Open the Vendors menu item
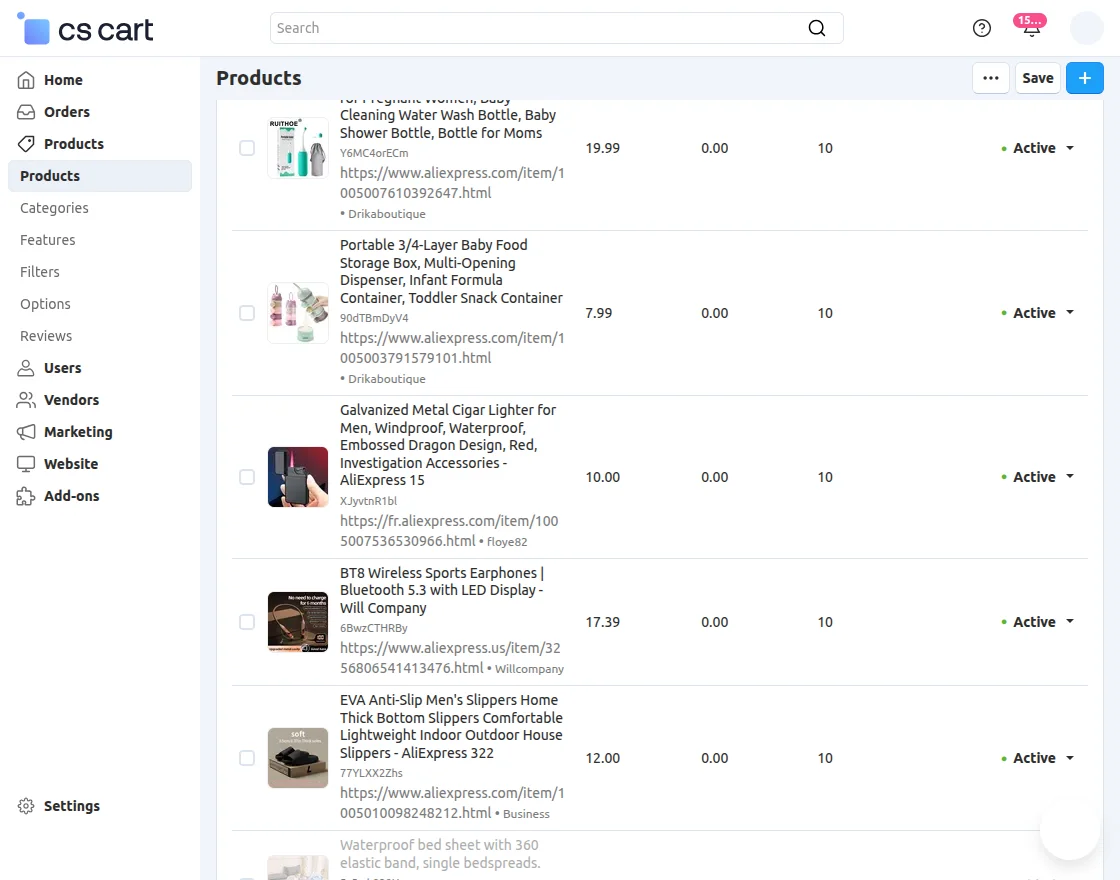Viewport: 1120px width, 880px height. [x=71, y=400]
